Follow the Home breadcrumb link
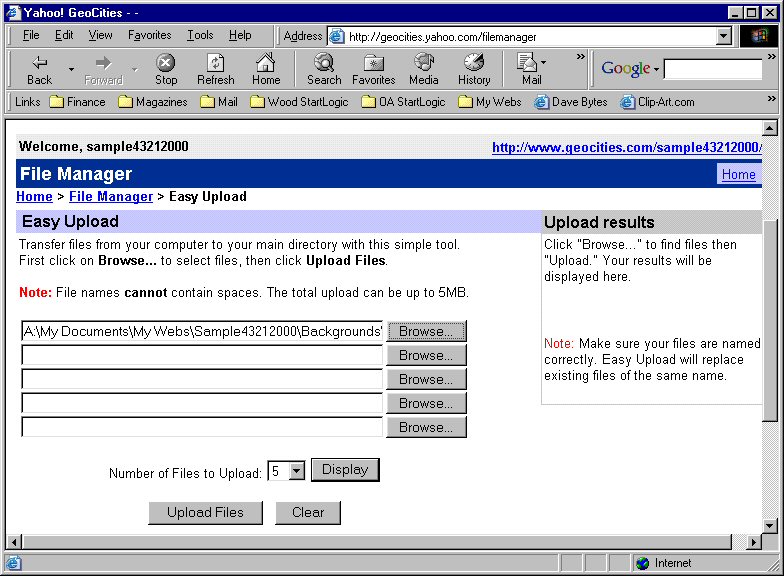Image resolution: width=784 pixels, height=576 pixels. (x=34, y=196)
